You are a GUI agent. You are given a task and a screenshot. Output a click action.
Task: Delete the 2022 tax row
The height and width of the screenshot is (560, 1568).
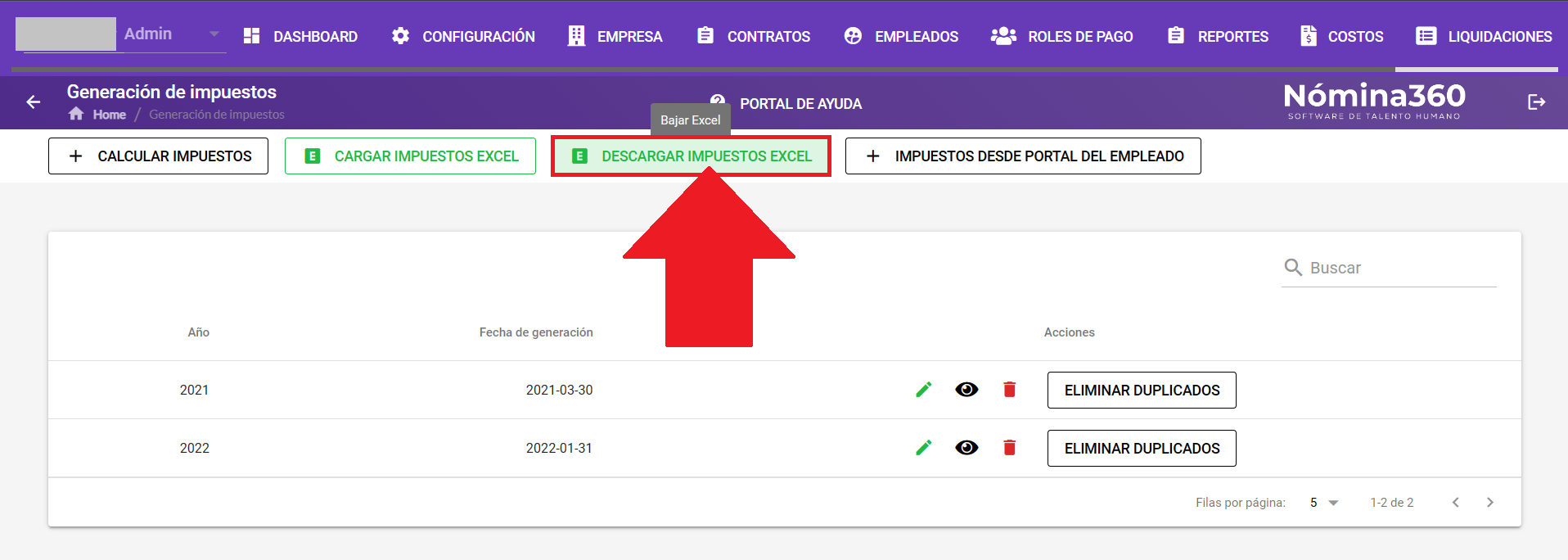click(x=1010, y=448)
